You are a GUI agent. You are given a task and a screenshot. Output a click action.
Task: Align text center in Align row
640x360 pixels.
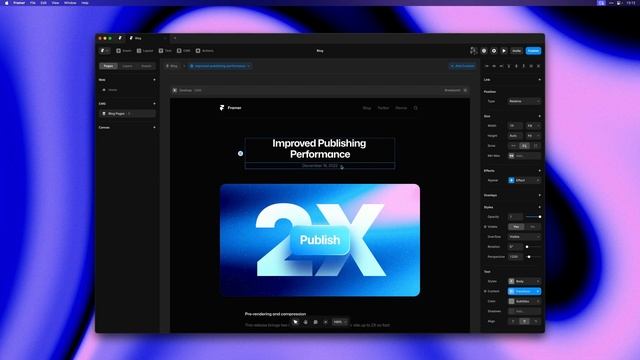click(524, 321)
